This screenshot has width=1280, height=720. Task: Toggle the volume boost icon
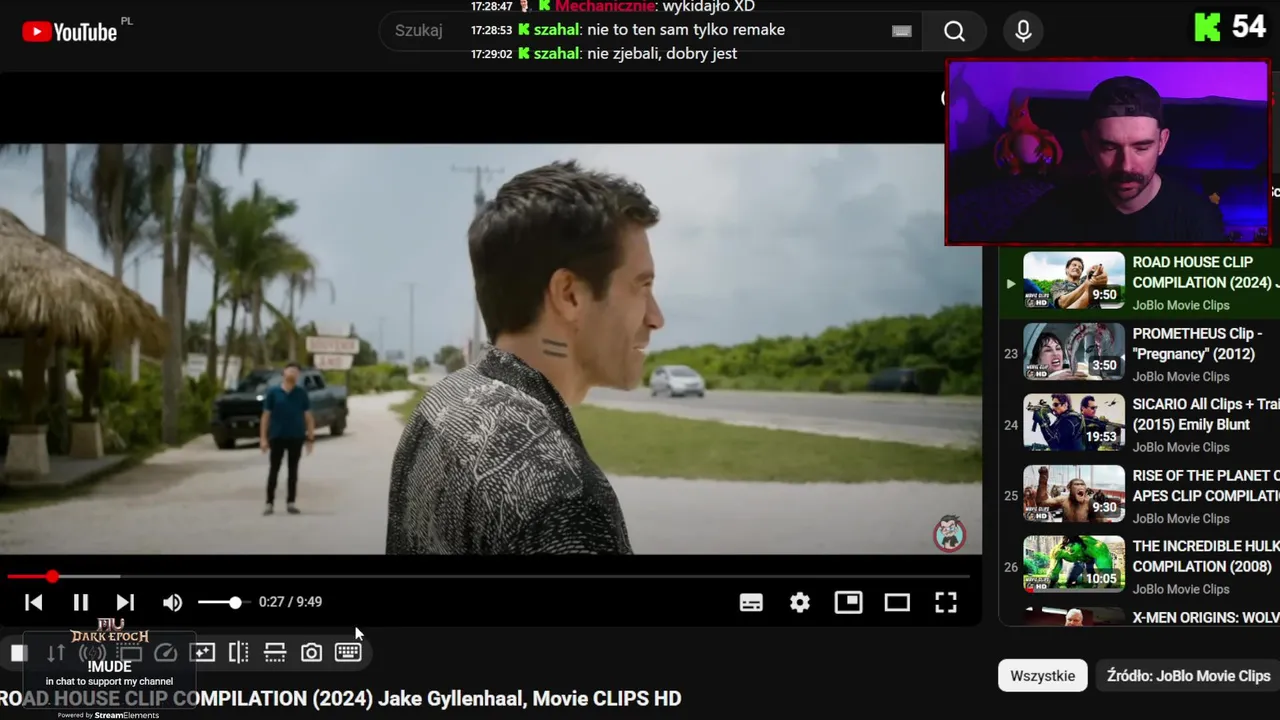pos(92,653)
